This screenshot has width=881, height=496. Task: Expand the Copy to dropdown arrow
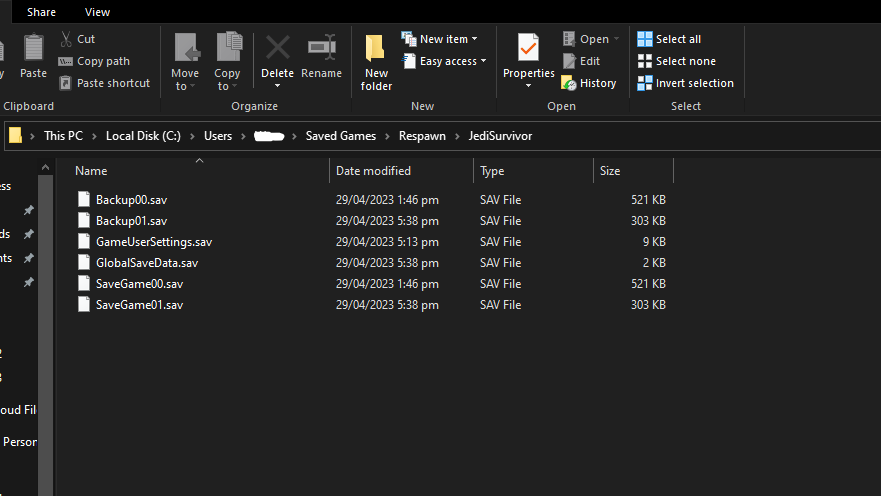(234, 86)
